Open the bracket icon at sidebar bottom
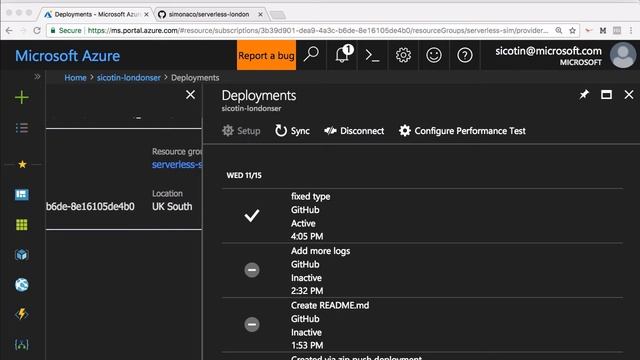This screenshot has height=360, width=640. 22,344
